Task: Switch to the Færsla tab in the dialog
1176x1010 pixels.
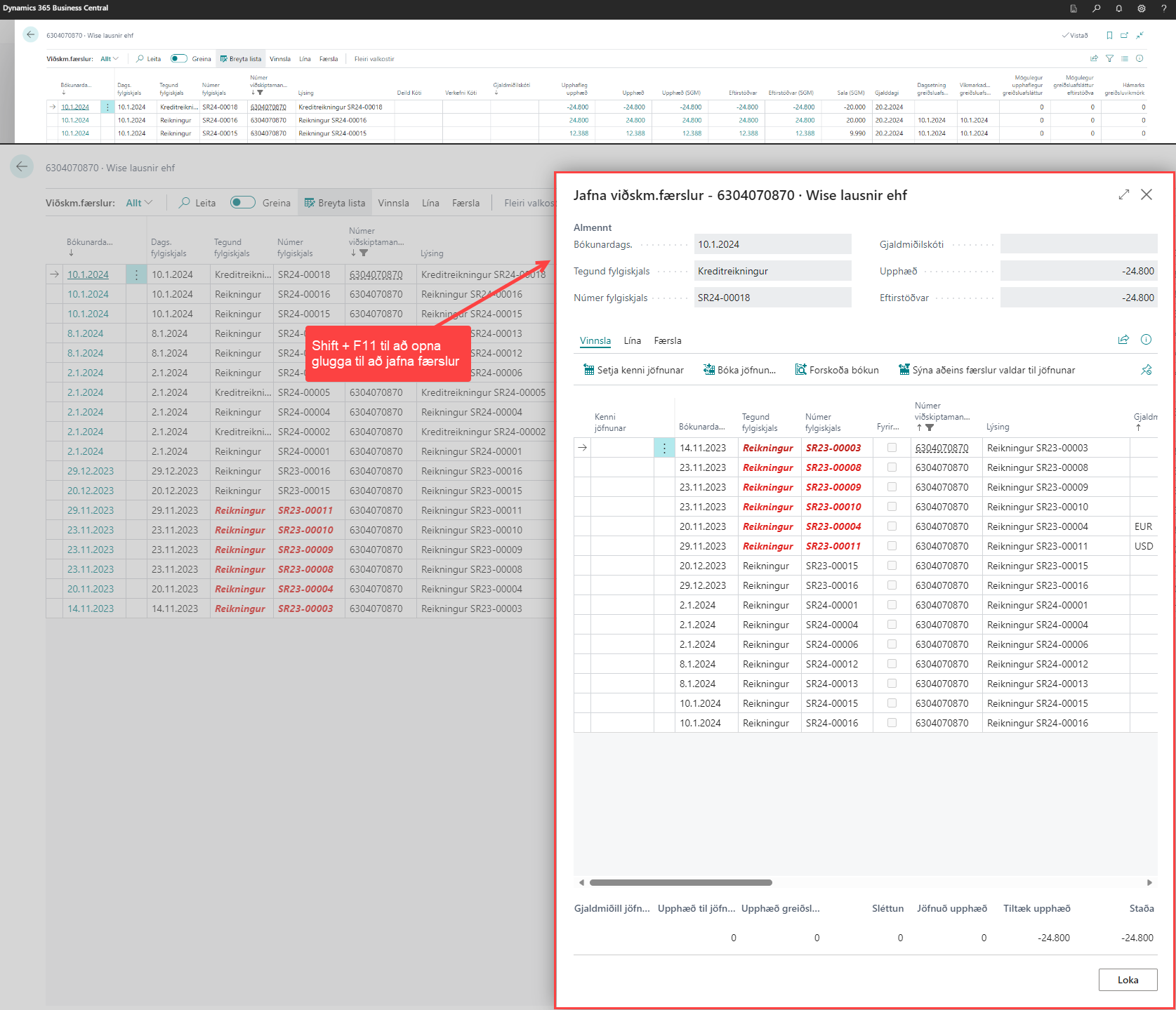Action: tap(667, 340)
